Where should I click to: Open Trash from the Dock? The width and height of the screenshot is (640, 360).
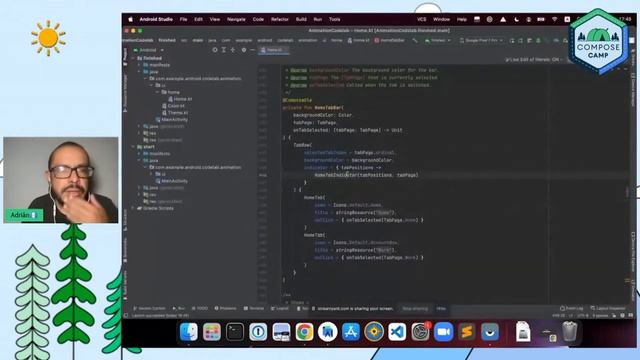pyautogui.click(x=570, y=331)
